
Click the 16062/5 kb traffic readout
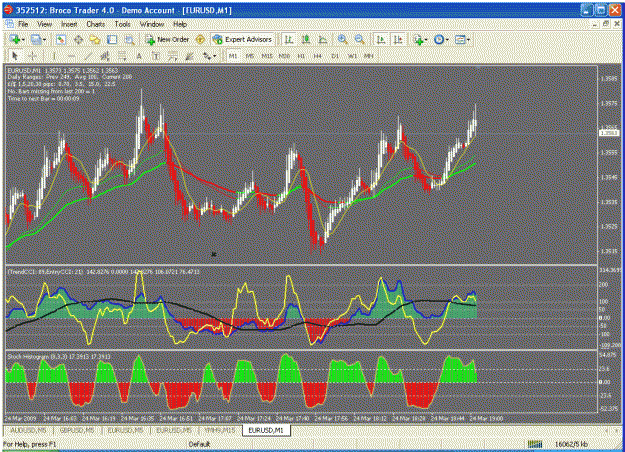pyautogui.click(x=571, y=444)
